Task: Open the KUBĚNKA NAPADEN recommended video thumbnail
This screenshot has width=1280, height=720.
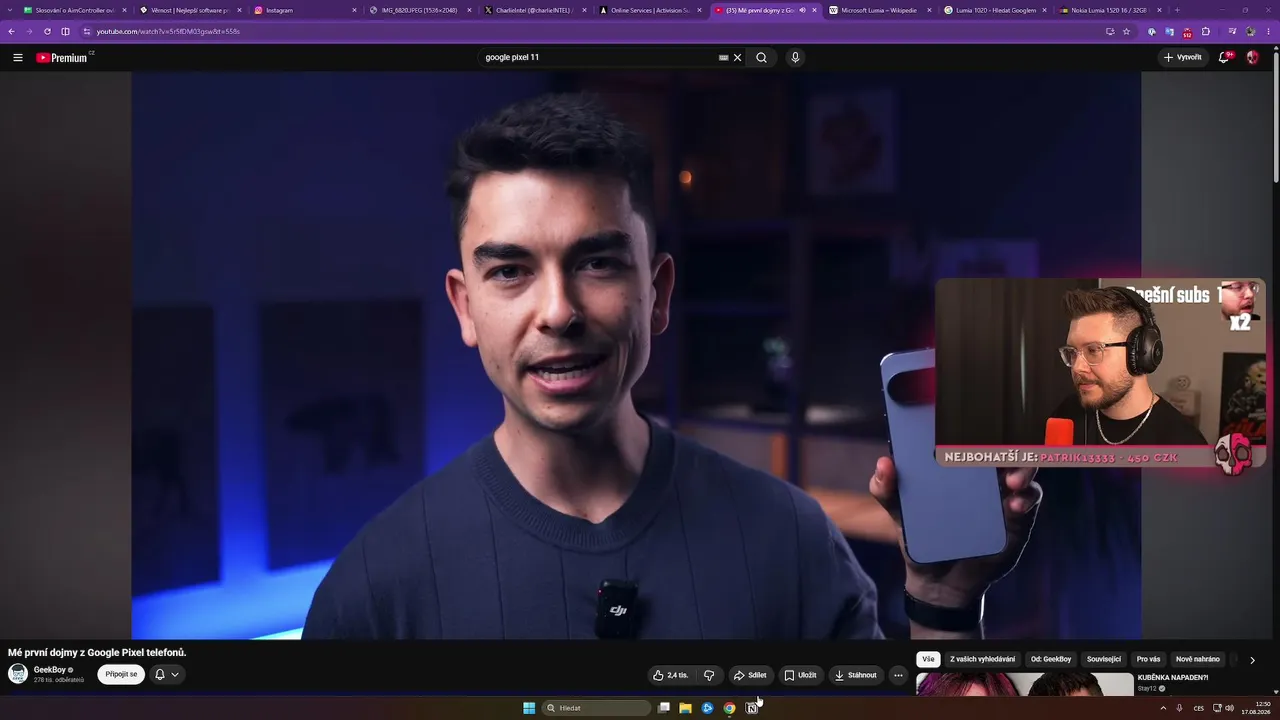Action: click(1025, 684)
